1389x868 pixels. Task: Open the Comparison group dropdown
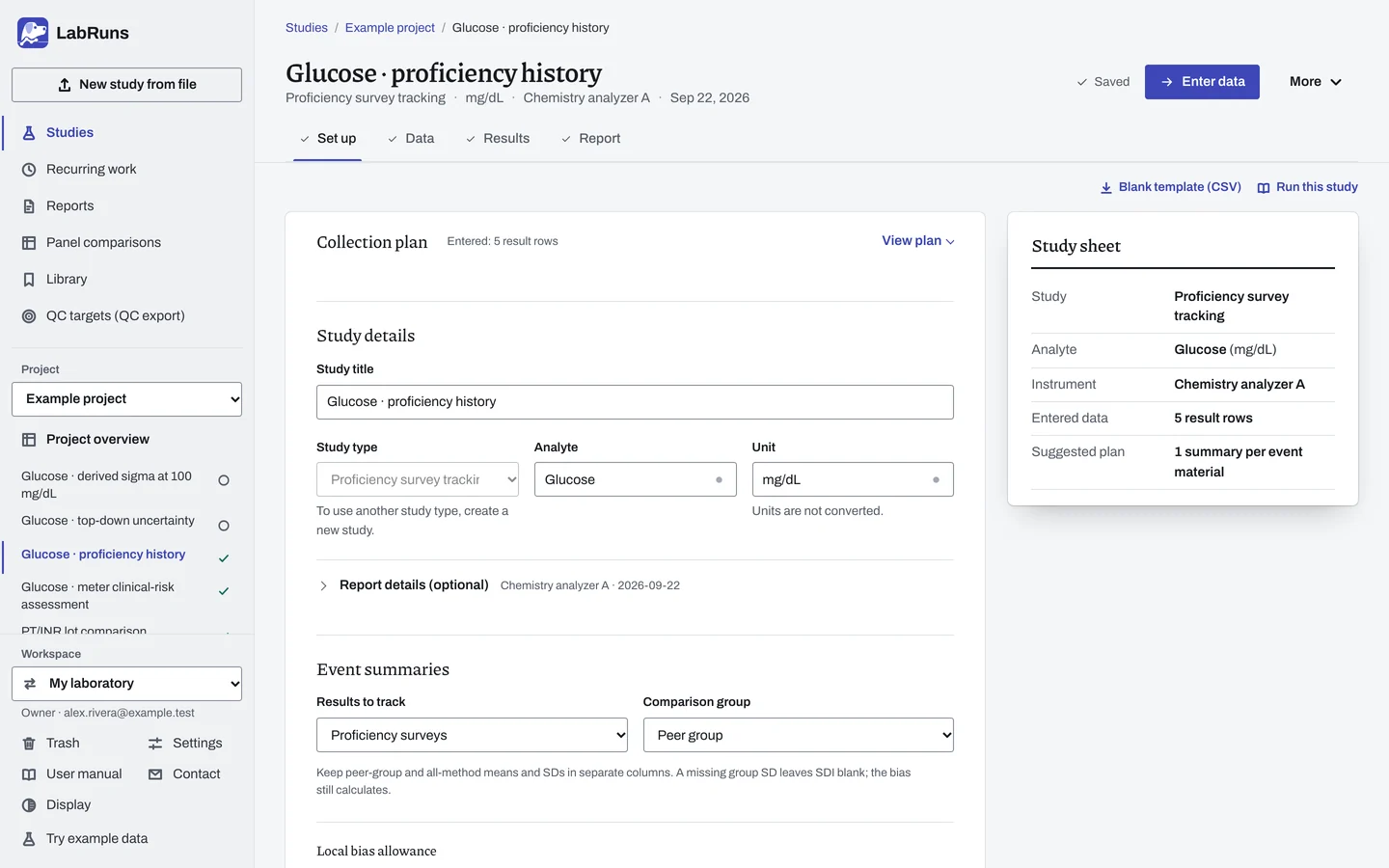click(799, 735)
